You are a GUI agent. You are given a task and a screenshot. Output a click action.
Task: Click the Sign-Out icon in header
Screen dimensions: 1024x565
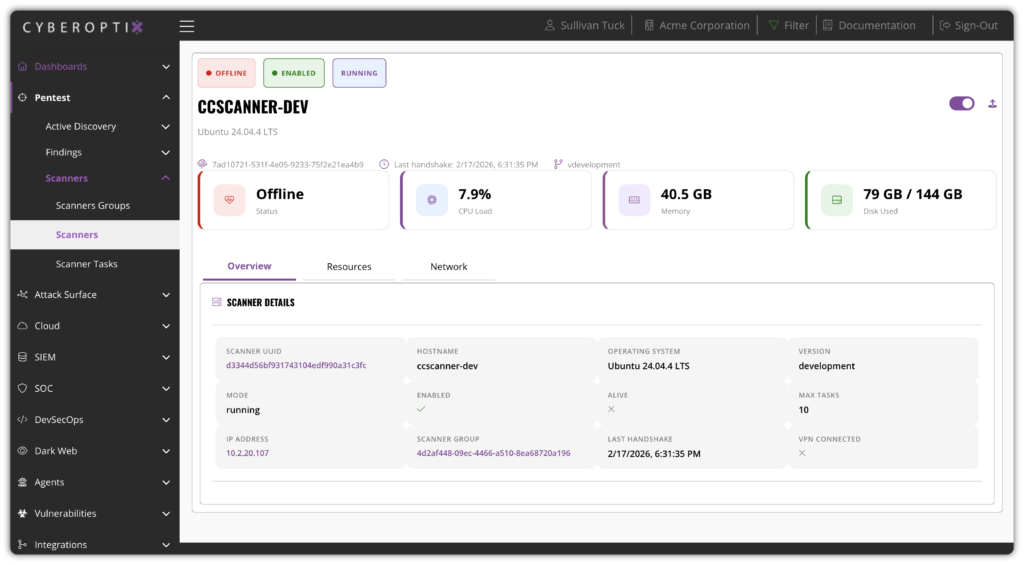[x=945, y=26]
